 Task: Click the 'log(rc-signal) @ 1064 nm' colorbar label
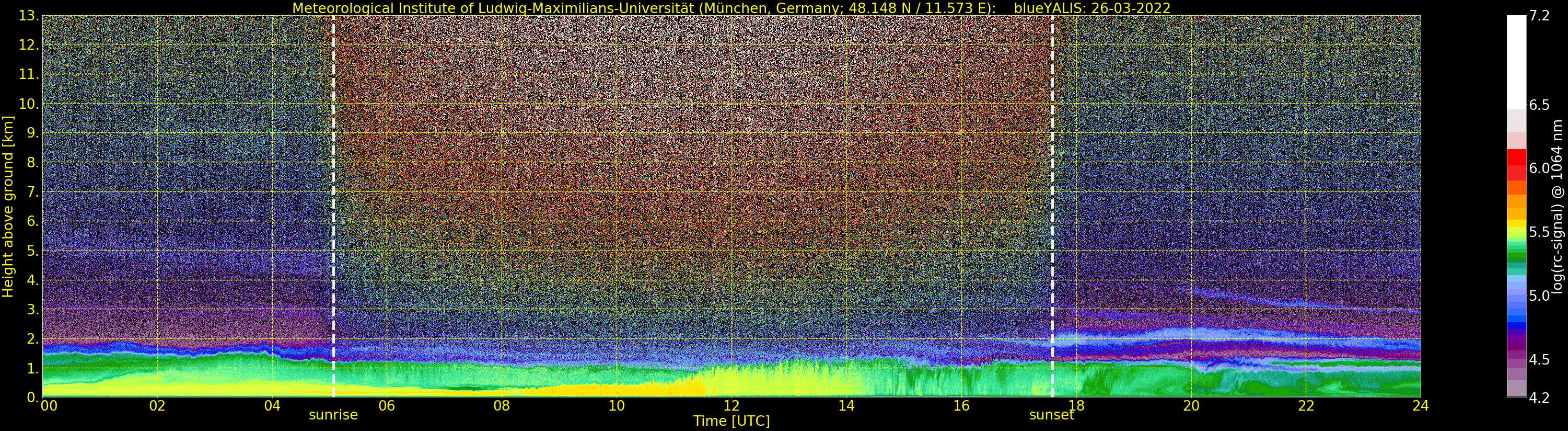pyautogui.click(x=1557, y=207)
